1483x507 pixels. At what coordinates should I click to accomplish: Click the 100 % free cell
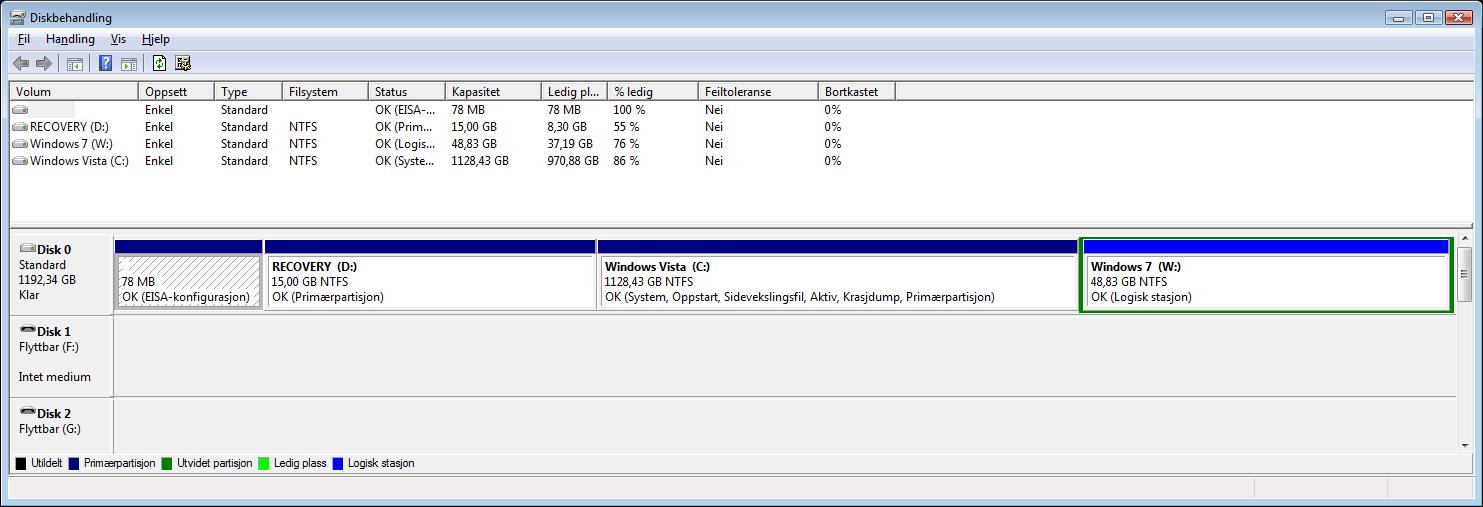point(630,110)
